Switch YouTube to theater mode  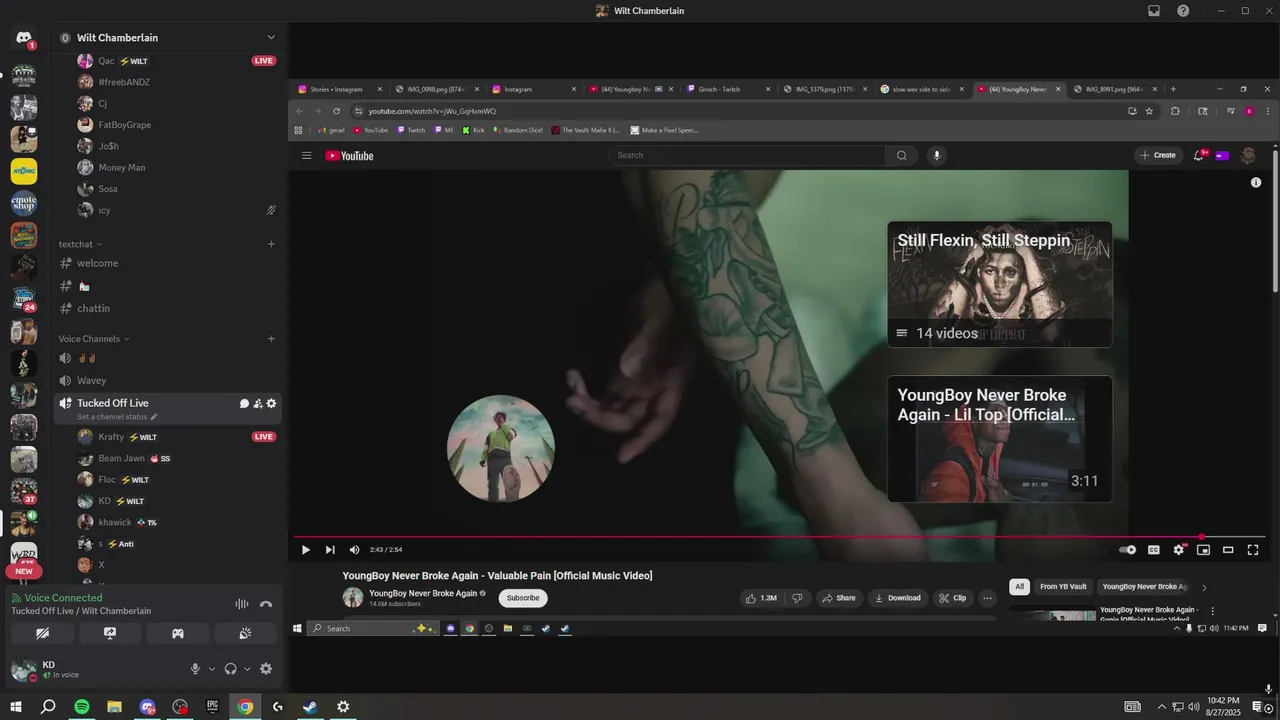tap(1228, 550)
